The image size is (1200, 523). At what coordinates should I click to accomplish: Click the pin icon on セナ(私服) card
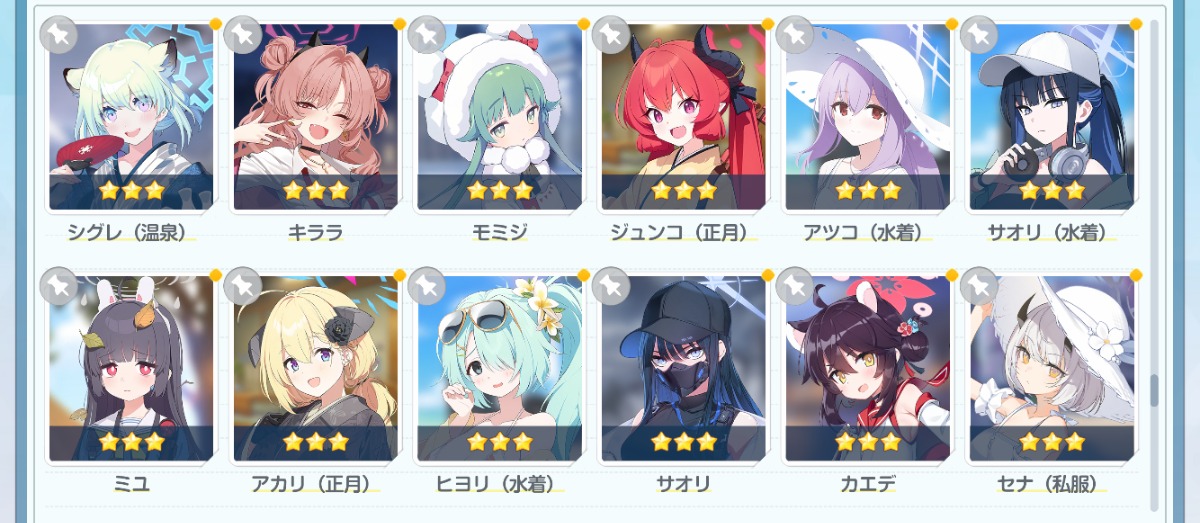point(978,286)
